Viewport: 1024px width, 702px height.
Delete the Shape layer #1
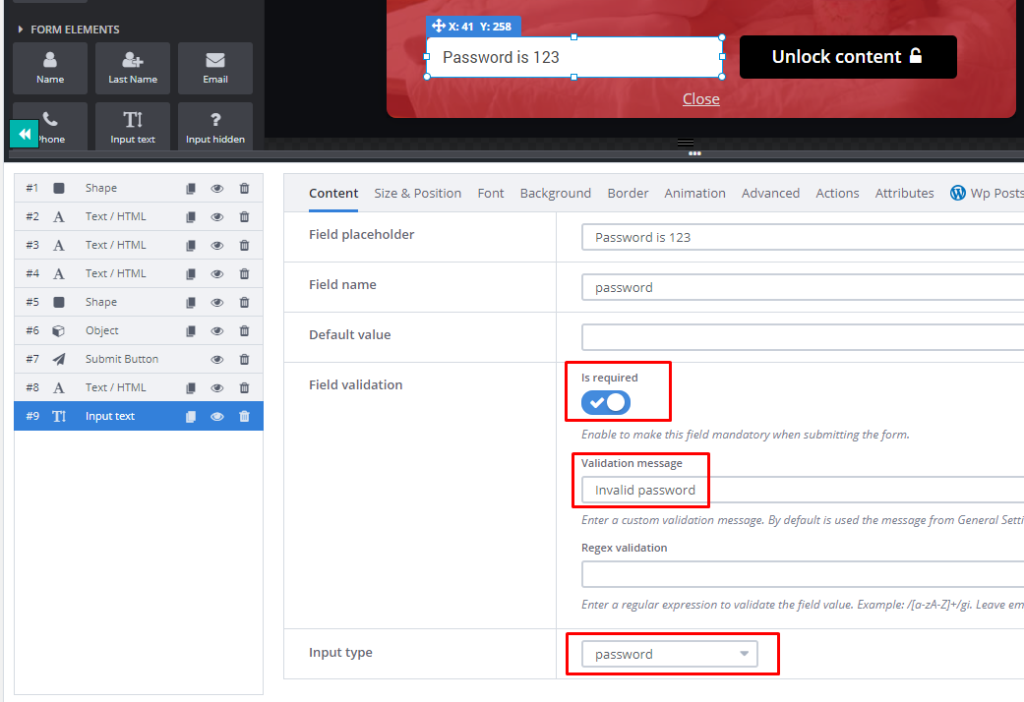244,188
